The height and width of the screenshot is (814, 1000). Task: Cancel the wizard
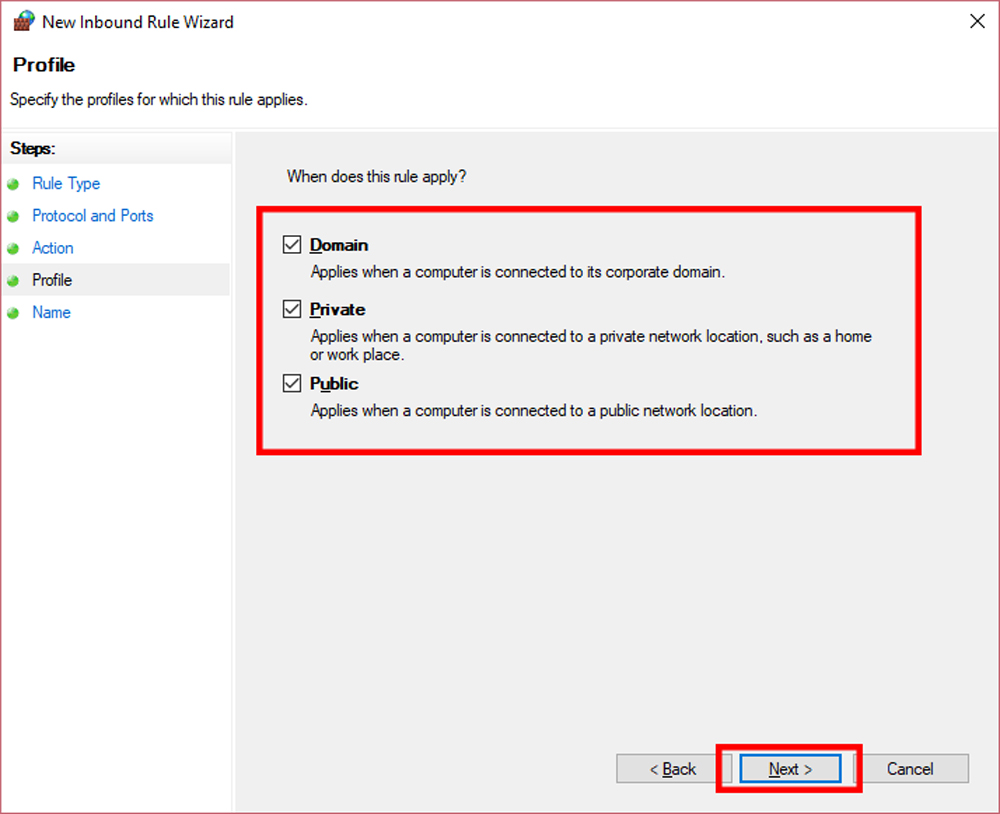[911, 769]
